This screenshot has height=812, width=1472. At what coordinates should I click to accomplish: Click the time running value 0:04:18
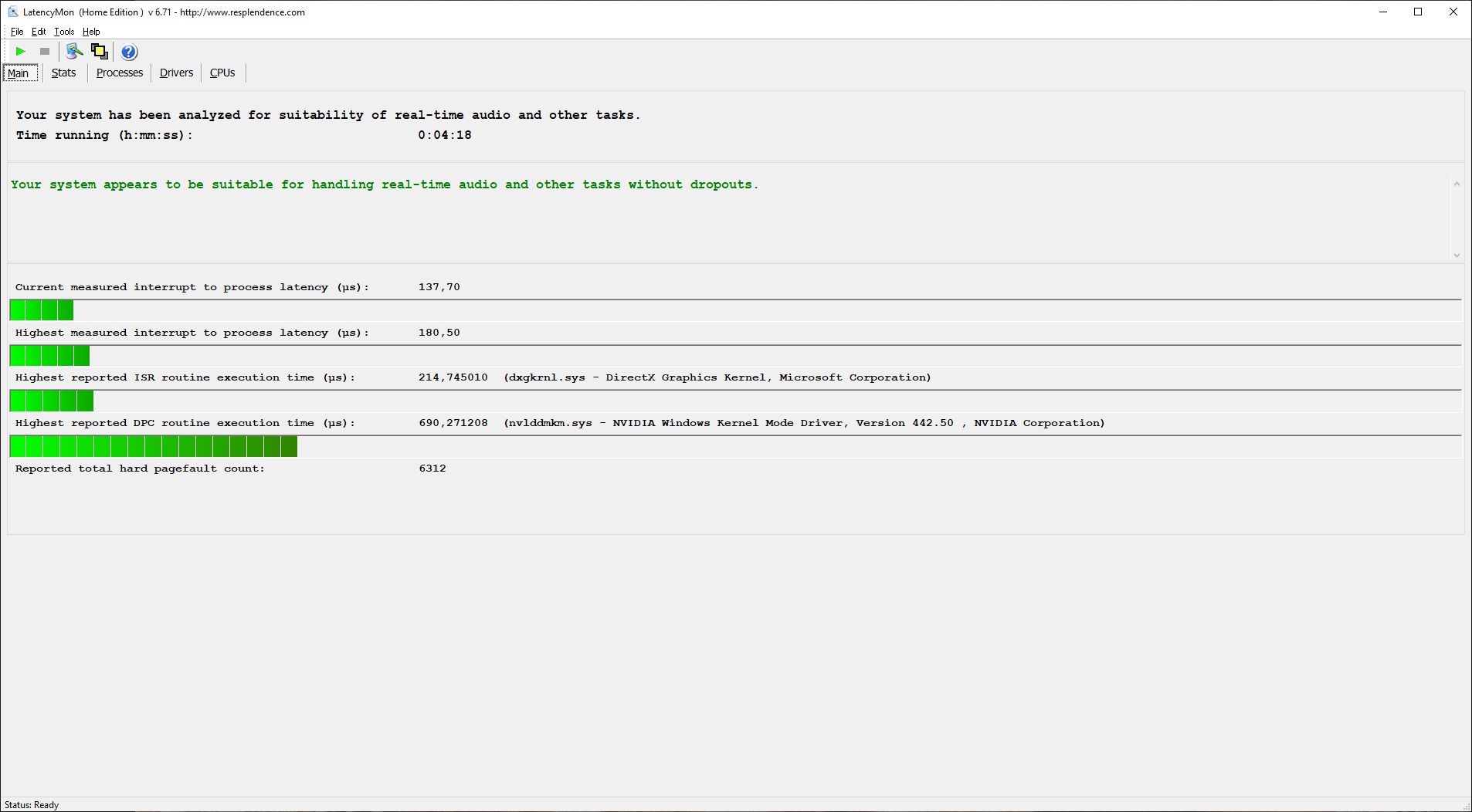tap(445, 135)
